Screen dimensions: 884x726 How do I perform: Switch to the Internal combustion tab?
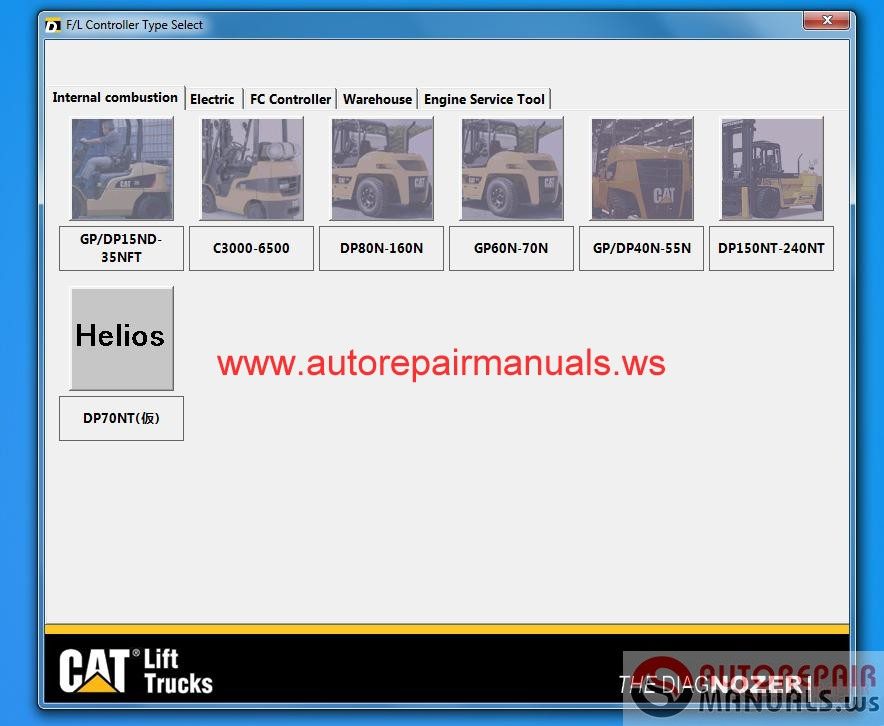(115, 98)
